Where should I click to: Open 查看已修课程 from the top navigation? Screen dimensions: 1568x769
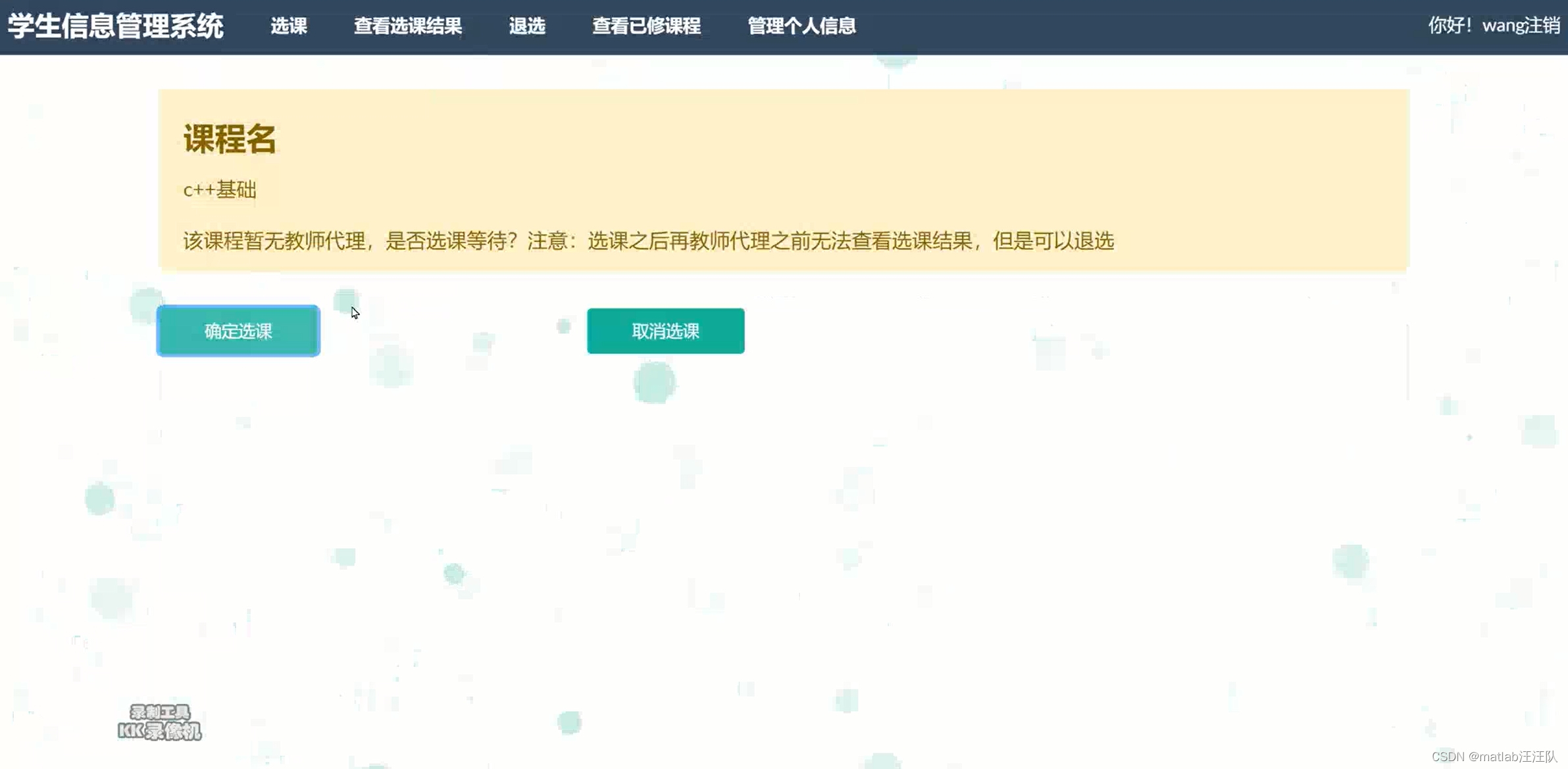click(646, 26)
